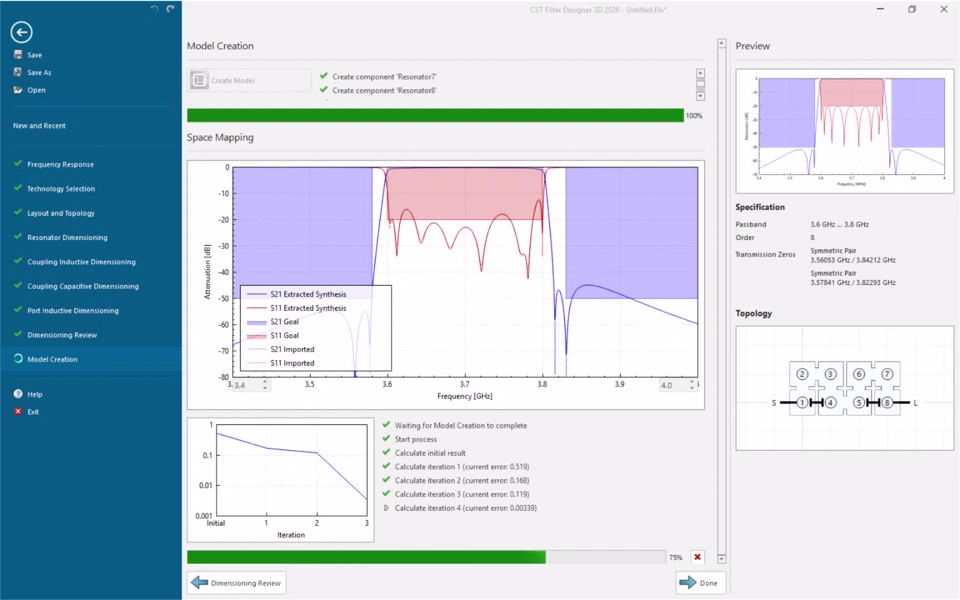Cancel space mapping with red X
960x600 pixels.
point(697,557)
